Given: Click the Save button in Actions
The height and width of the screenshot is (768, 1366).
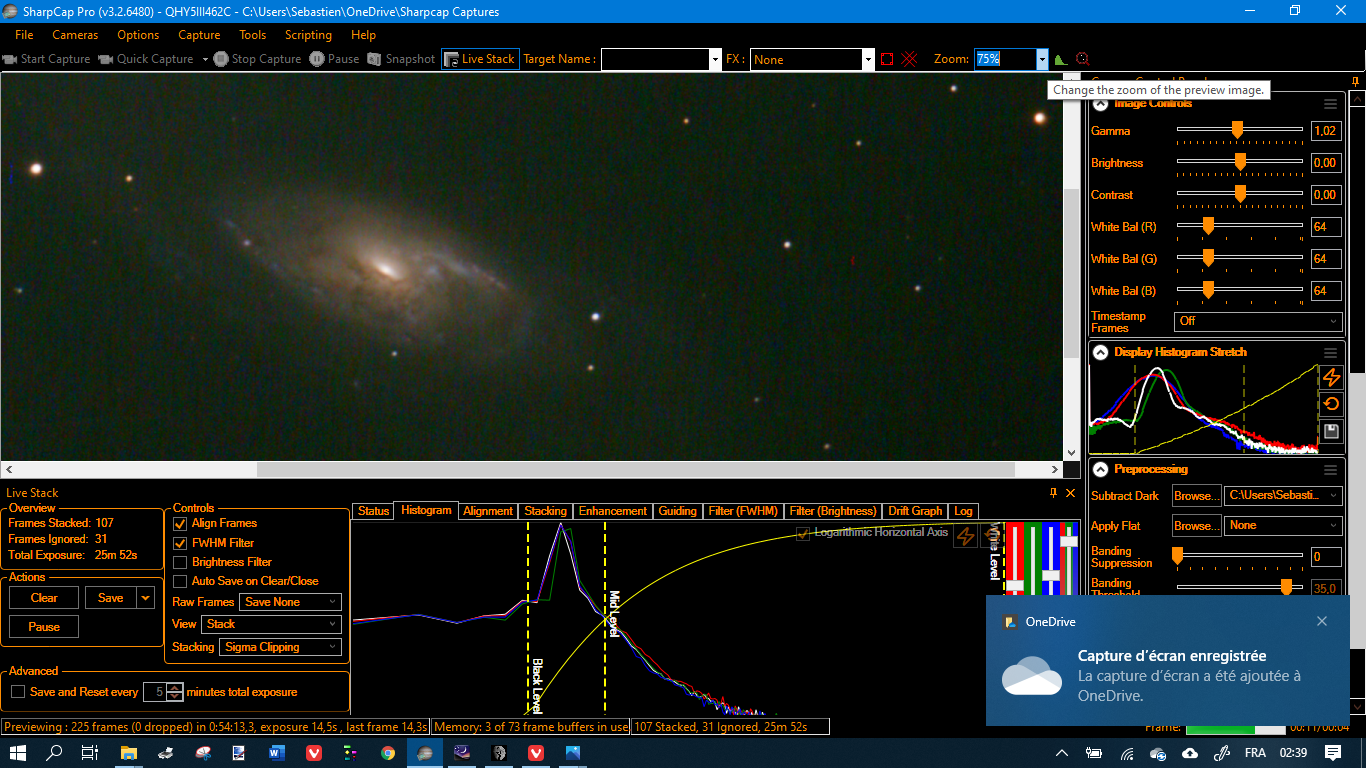Looking at the screenshot, I should click(x=111, y=598).
